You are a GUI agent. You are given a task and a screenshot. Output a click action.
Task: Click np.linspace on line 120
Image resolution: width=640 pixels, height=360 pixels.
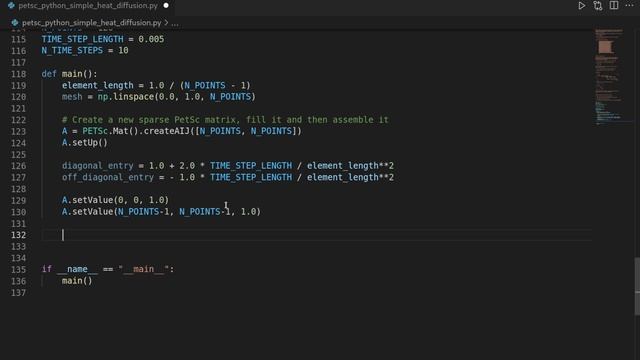[x=125, y=97]
